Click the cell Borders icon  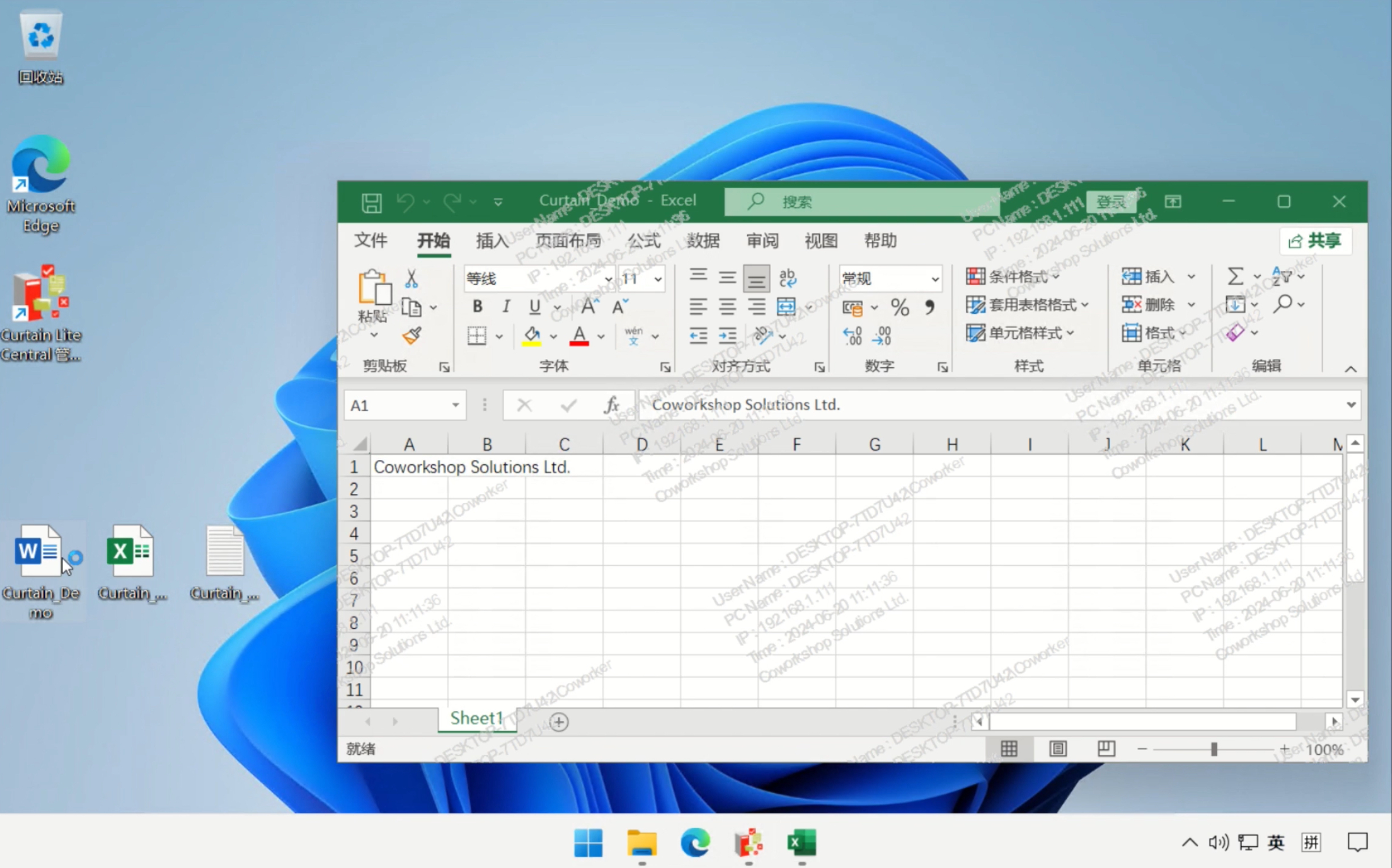click(x=476, y=336)
